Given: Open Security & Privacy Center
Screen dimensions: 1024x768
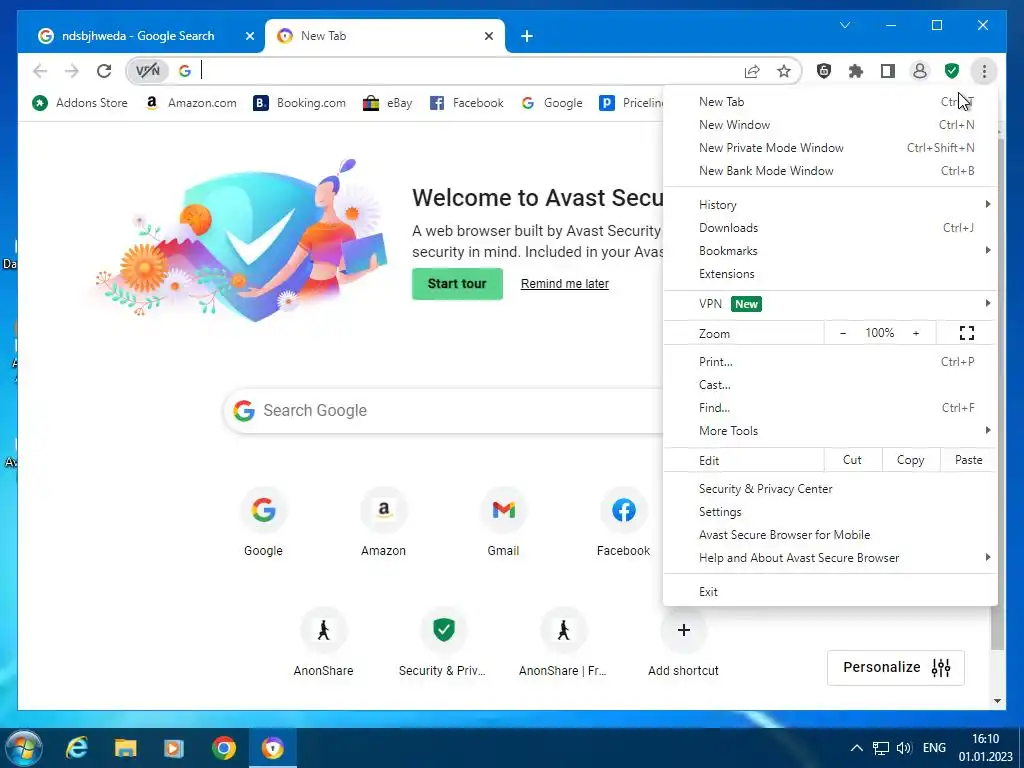Looking at the screenshot, I should [830, 488].
